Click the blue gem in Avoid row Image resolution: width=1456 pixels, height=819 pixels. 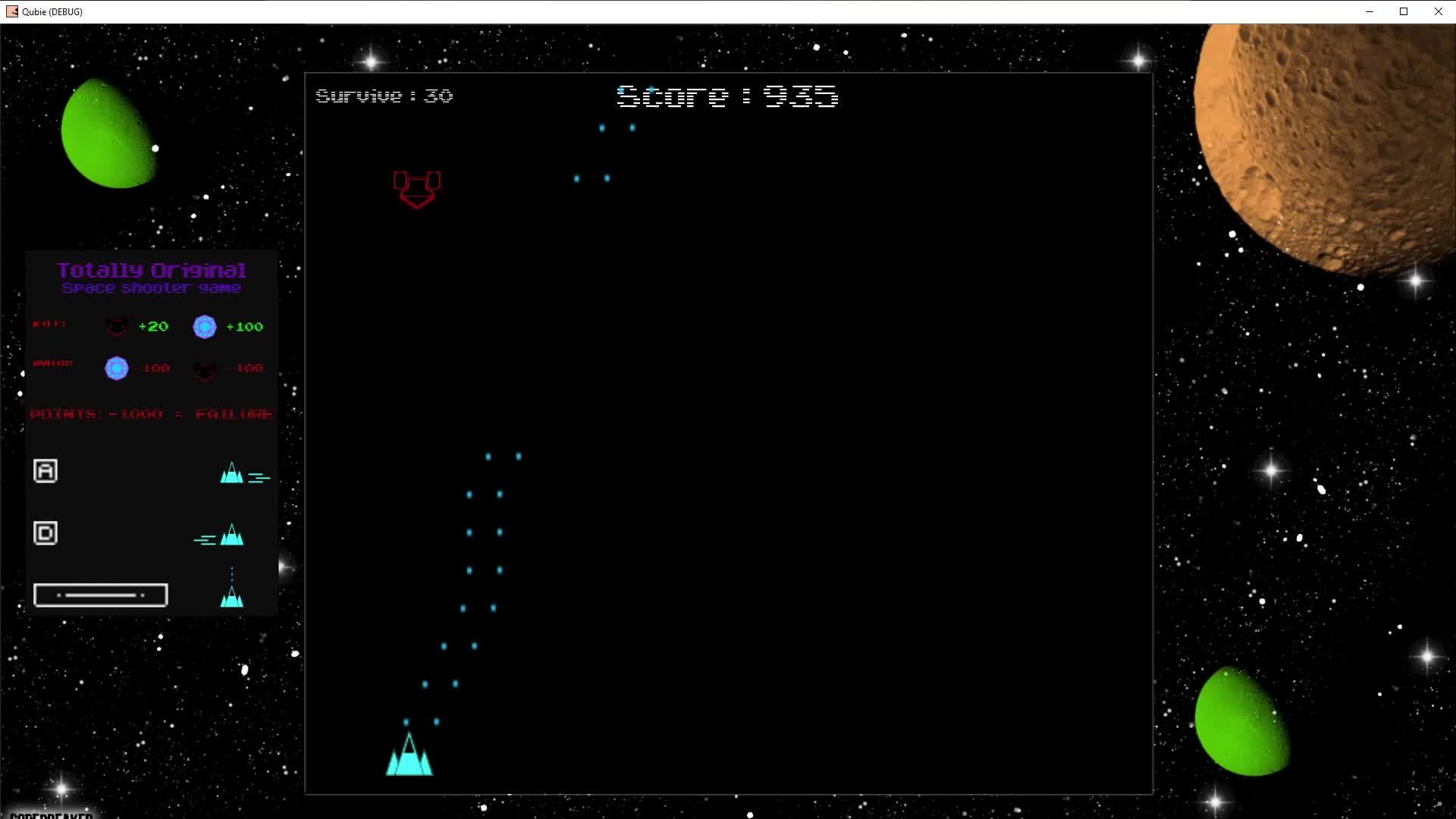[117, 369]
